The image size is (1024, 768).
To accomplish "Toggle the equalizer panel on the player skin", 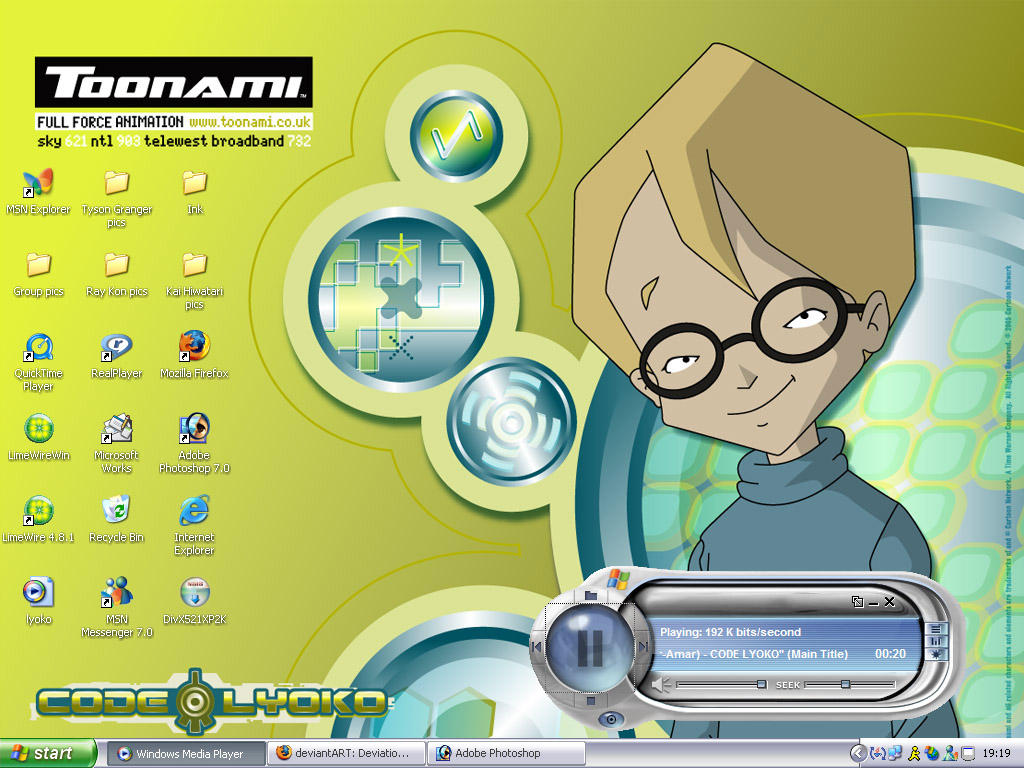I will (x=937, y=640).
